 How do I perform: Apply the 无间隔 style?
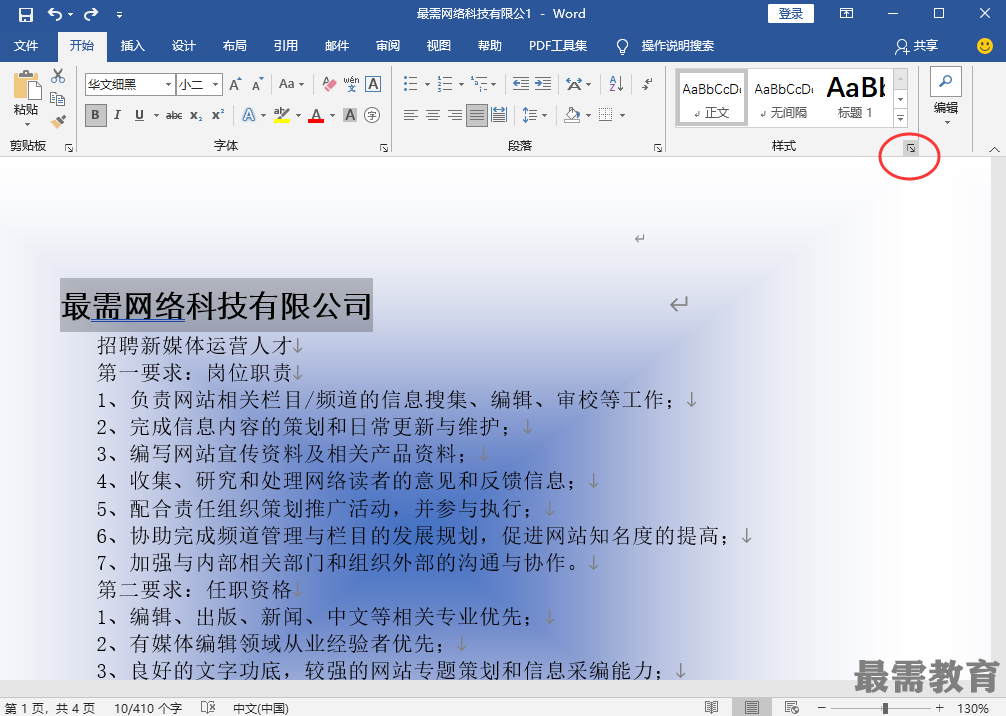pos(783,98)
